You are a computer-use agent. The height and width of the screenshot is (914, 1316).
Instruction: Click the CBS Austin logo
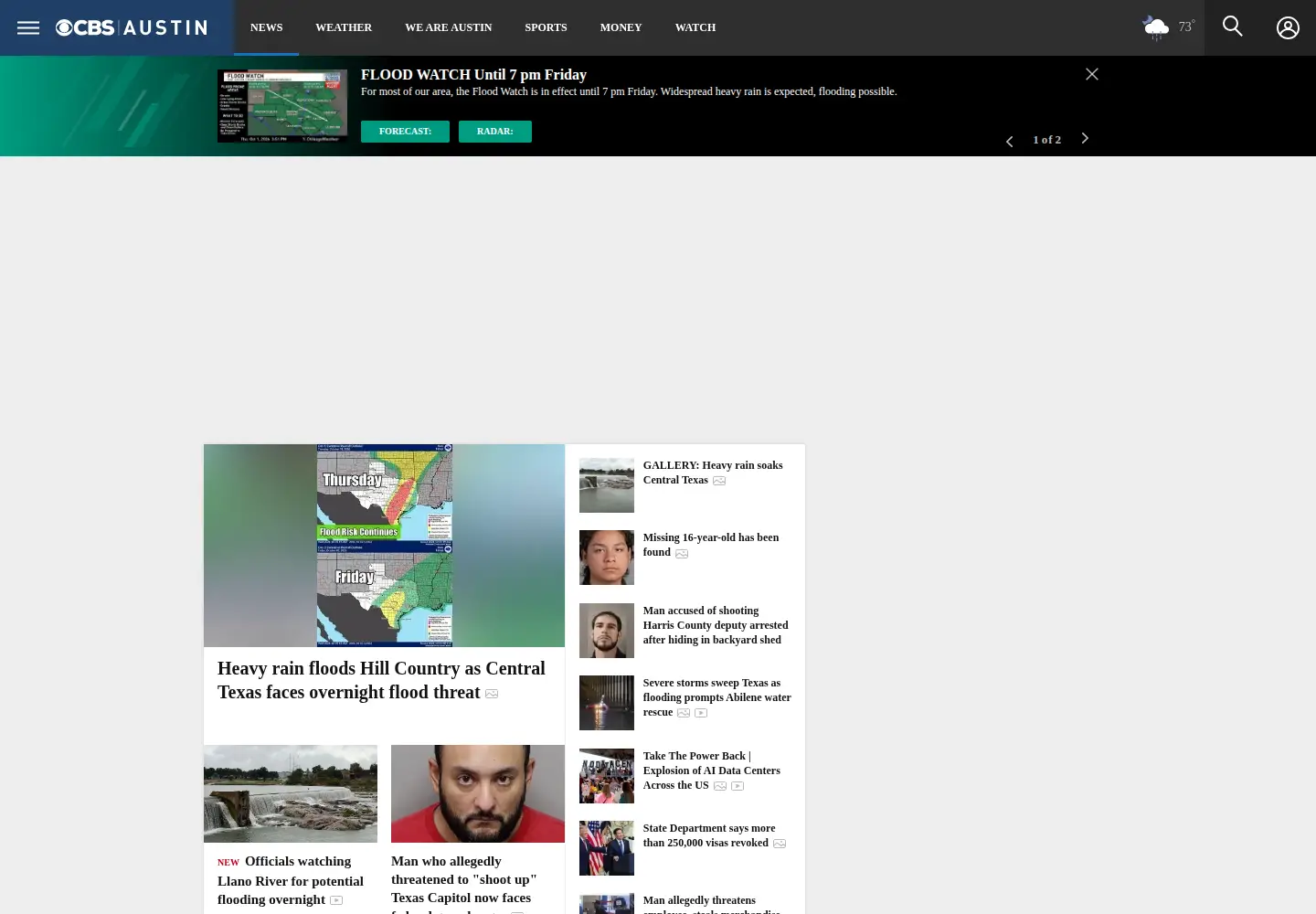click(132, 27)
